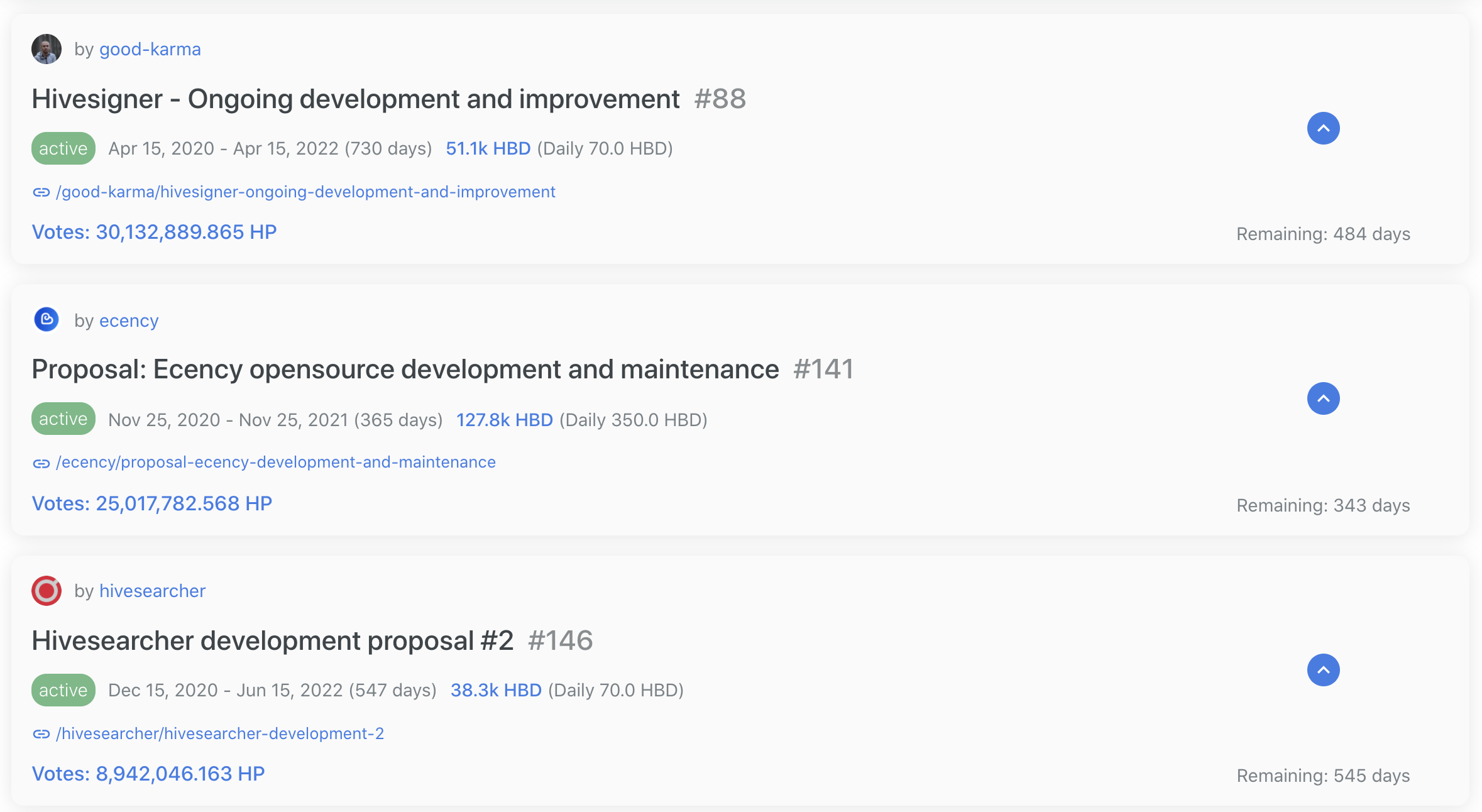The height and width of the screenshot is (812, 1482).
Task: View voters for 30,132,889.865 HP votes
Action: [x=154, y=232]
